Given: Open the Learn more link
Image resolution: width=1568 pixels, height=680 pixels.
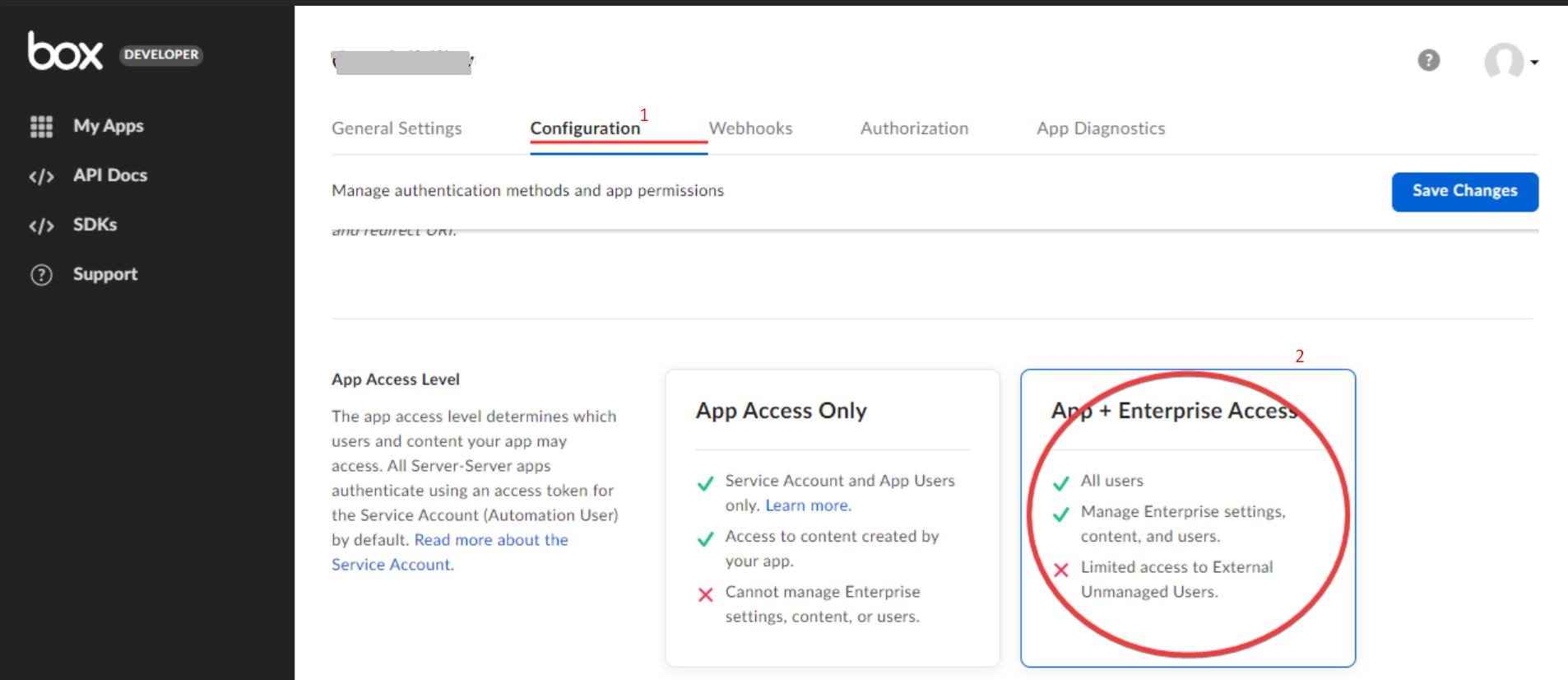Looking at the screenshot, I should point(808,505).
